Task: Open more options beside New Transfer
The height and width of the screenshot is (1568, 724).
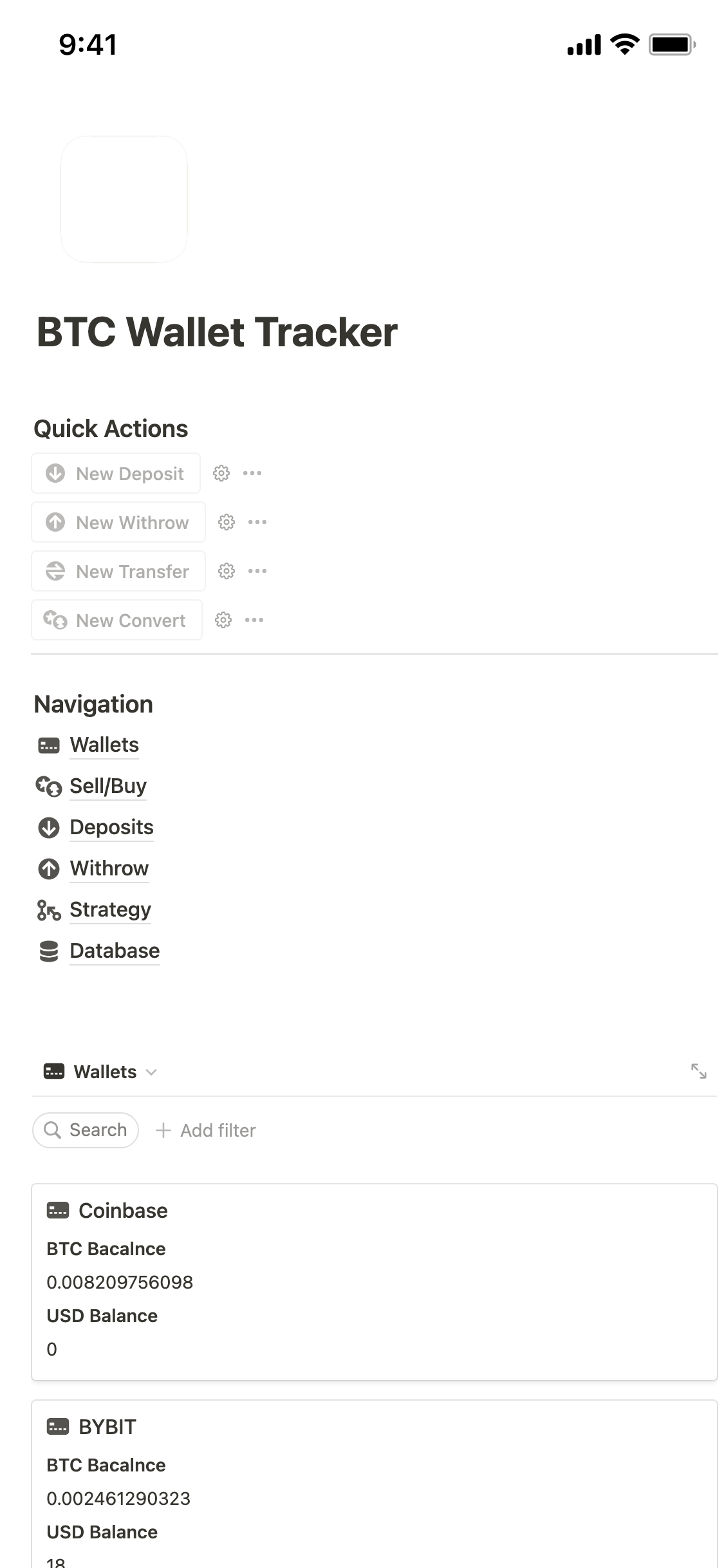Action: (x=257, y=571)
